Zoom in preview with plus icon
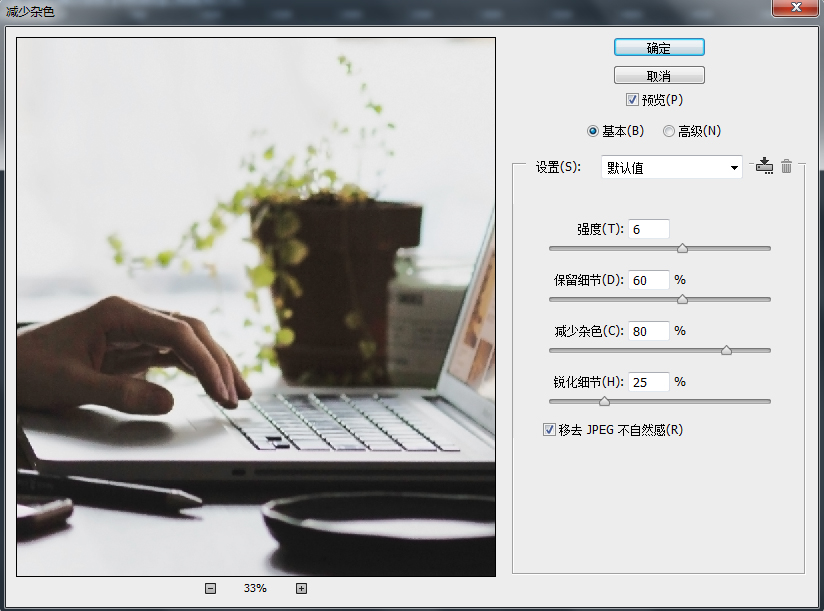Screen dimensions: 824x611 point(301,589)
